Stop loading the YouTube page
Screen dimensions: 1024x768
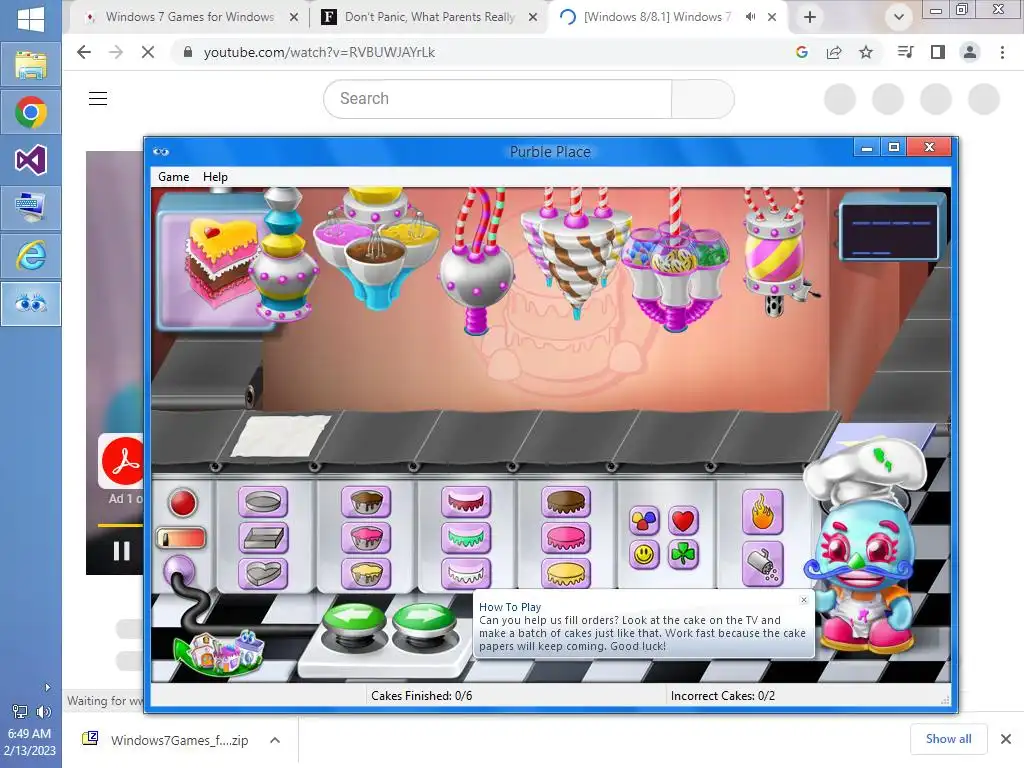(x=148, y=52)
